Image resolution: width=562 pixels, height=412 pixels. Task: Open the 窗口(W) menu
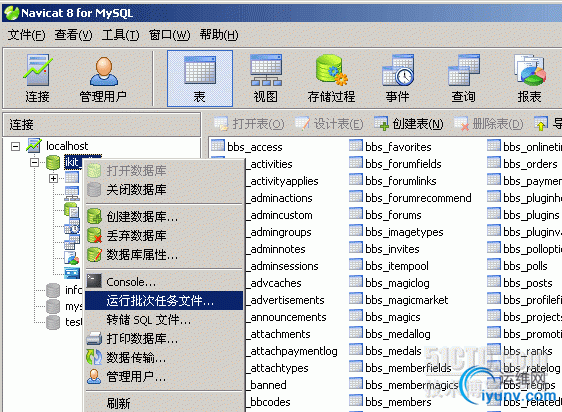(x=169, y=35)
